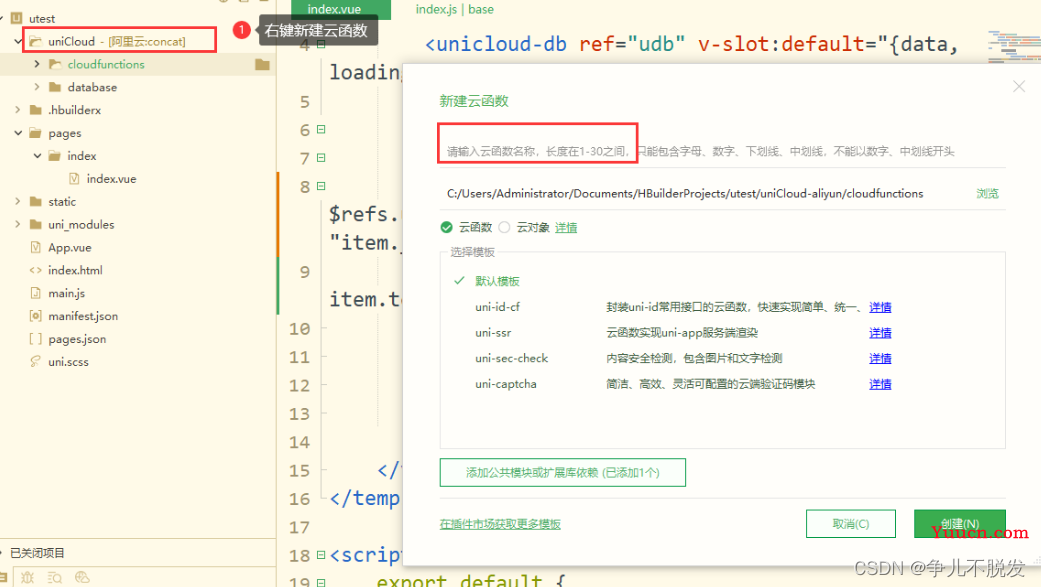Click the static folder icon
The width and height of the screenshot is (1041, 587).
[36, 201]
